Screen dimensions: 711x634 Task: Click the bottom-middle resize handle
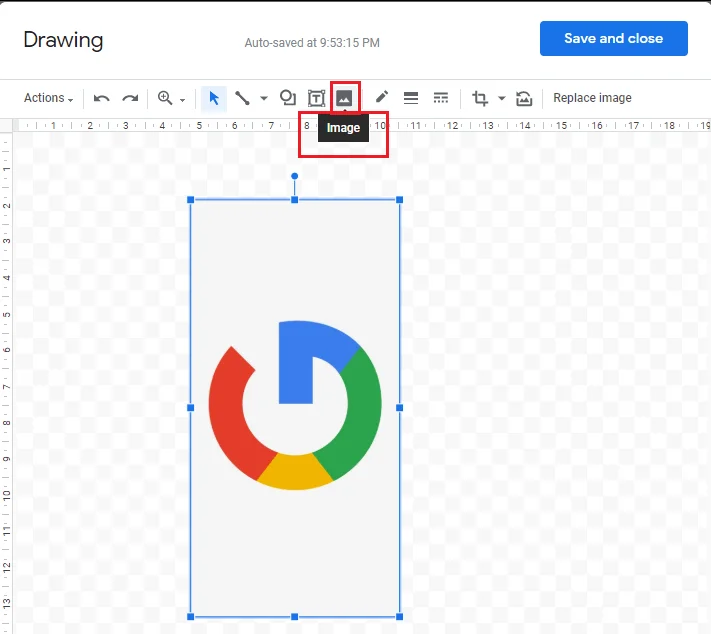295,616
